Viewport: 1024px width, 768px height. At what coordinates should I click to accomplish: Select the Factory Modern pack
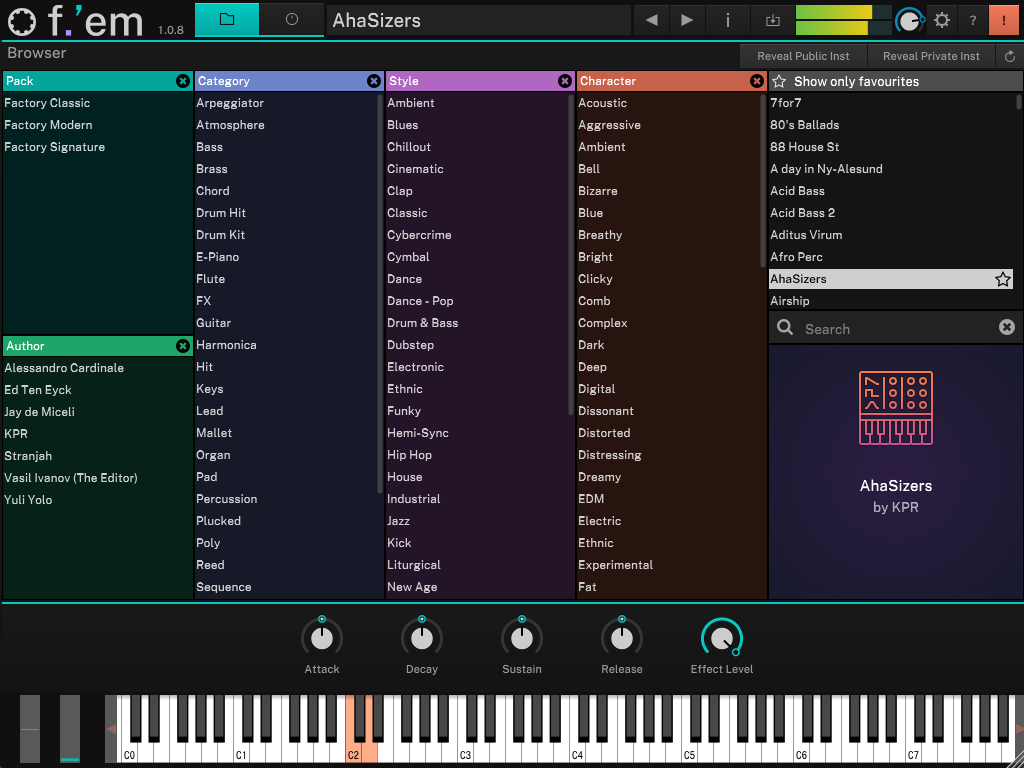pyautogui.click(x=48, y=125)
